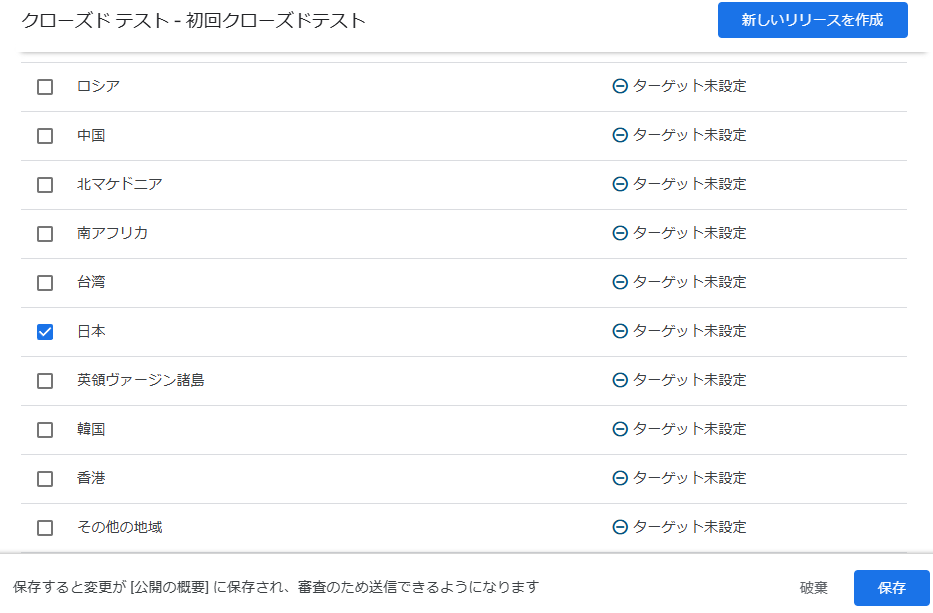Click ターゲット未設定 text in 台湾 row
This screenshot has height=613, width=933.
689,282
